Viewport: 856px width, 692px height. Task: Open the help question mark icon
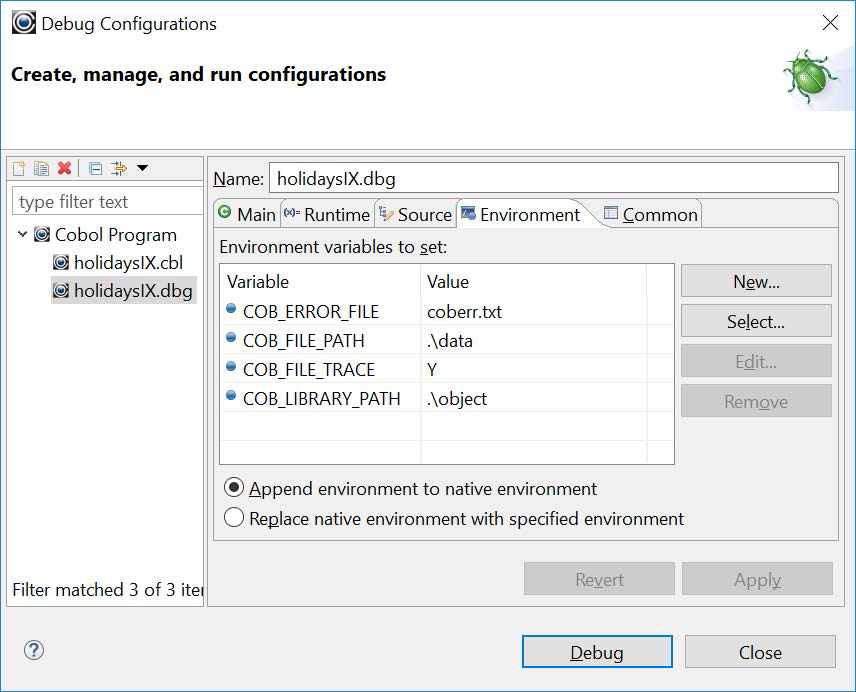tap(33, 651)
